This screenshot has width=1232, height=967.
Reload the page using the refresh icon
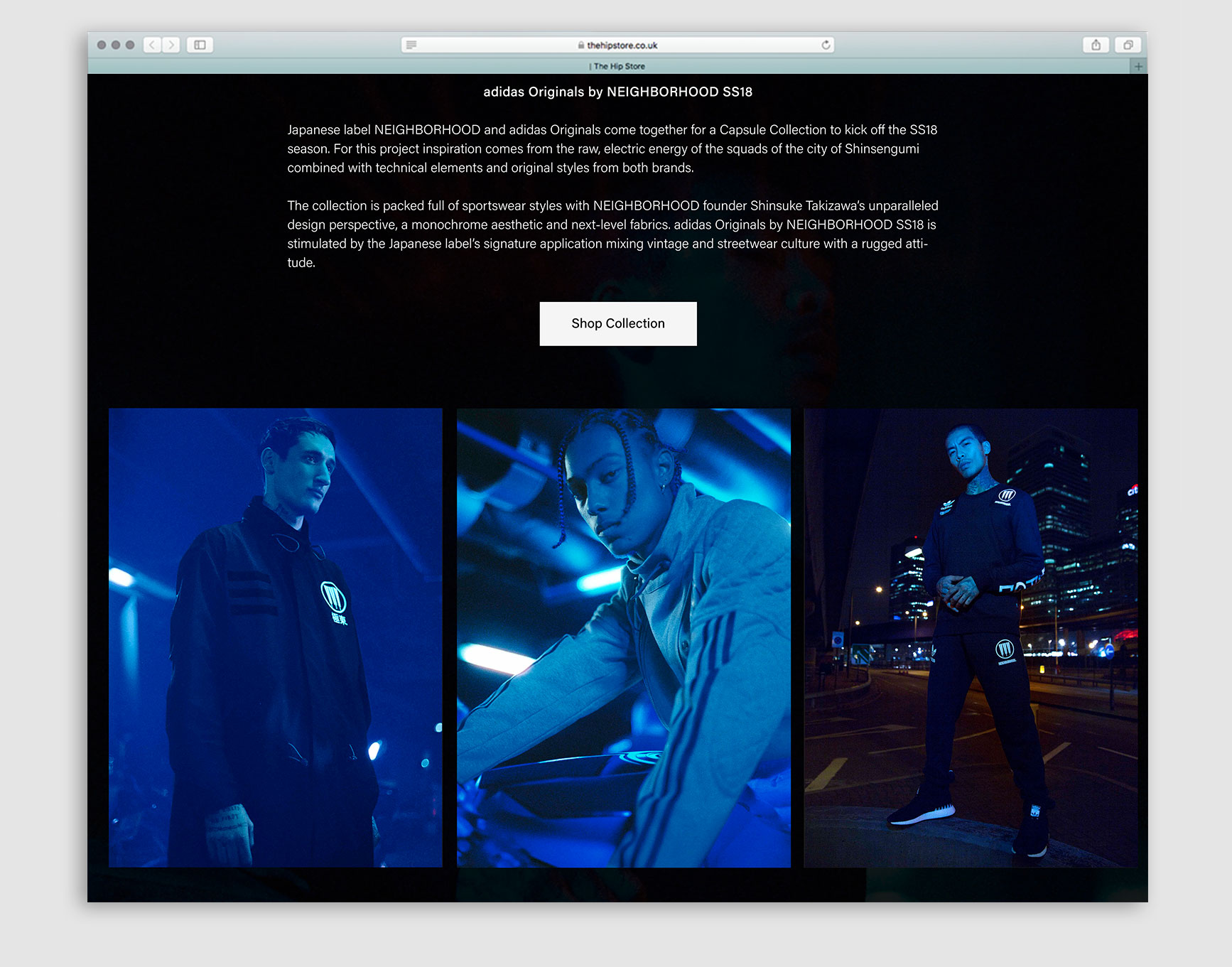[826, 45]
